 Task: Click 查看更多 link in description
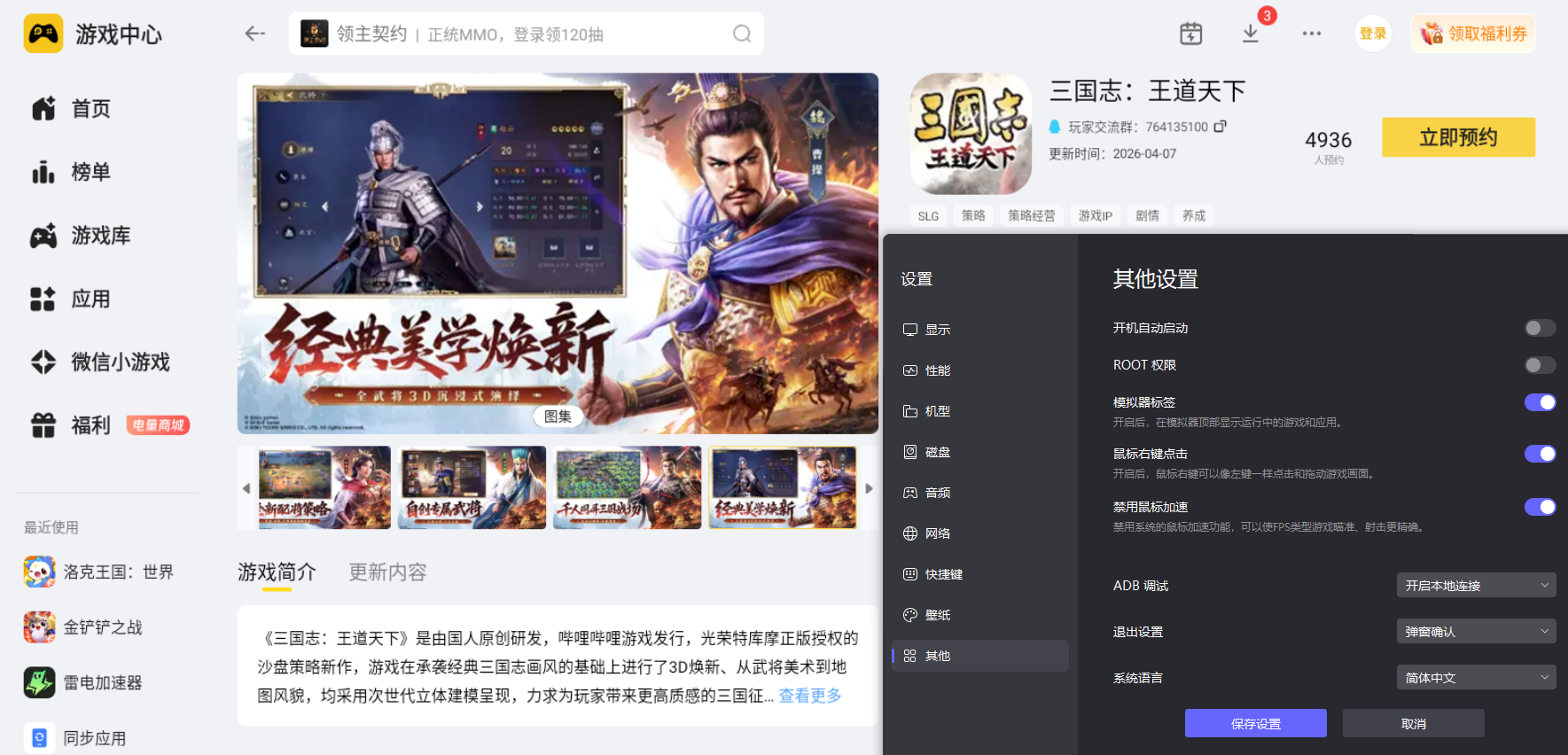pos(810,696)
